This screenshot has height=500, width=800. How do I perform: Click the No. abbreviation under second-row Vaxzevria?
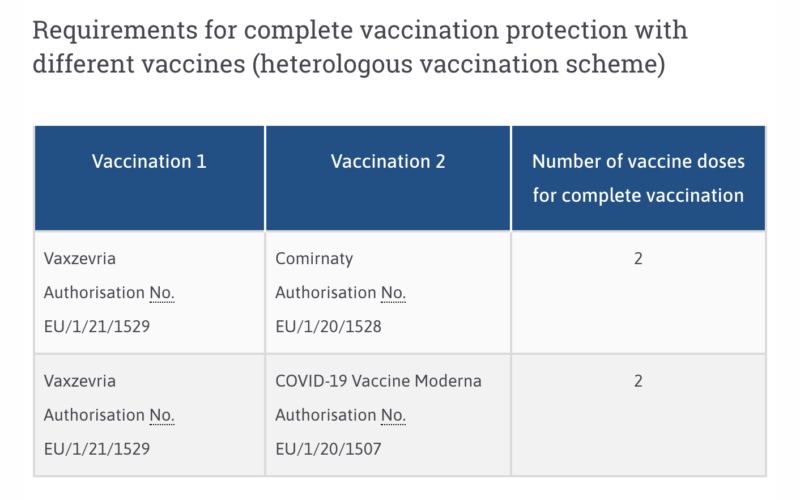coord(162,415)
